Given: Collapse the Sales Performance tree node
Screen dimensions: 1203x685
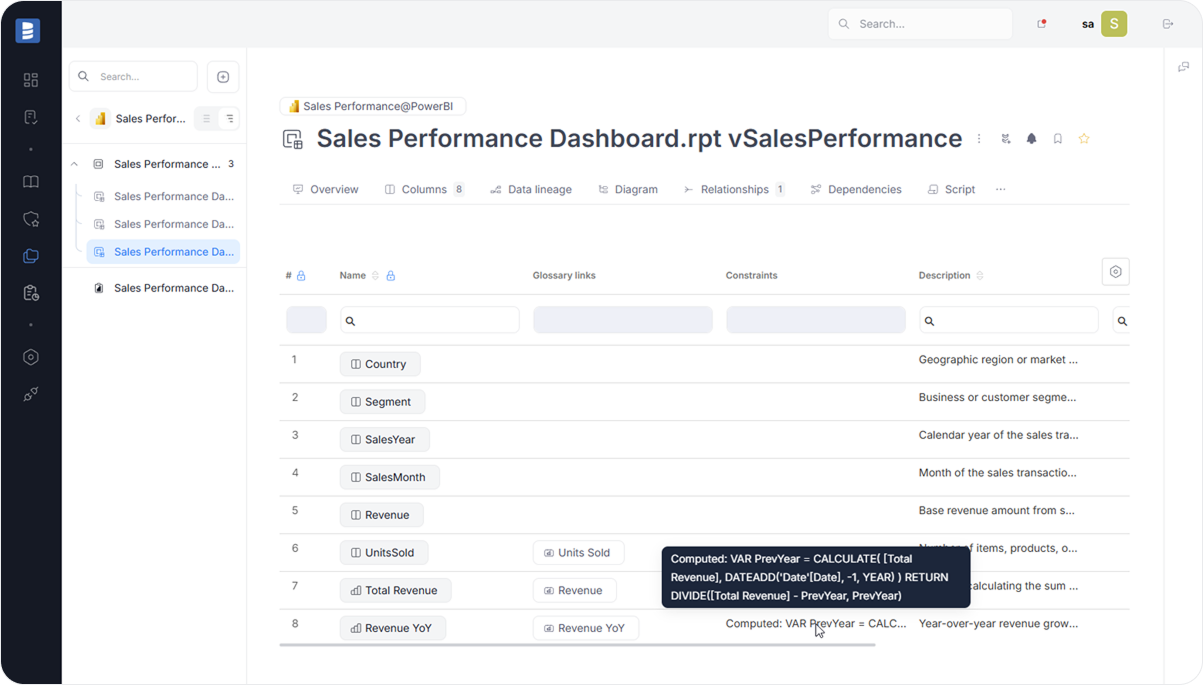Looking at the screenshot, I should click(x=73, y=163).
